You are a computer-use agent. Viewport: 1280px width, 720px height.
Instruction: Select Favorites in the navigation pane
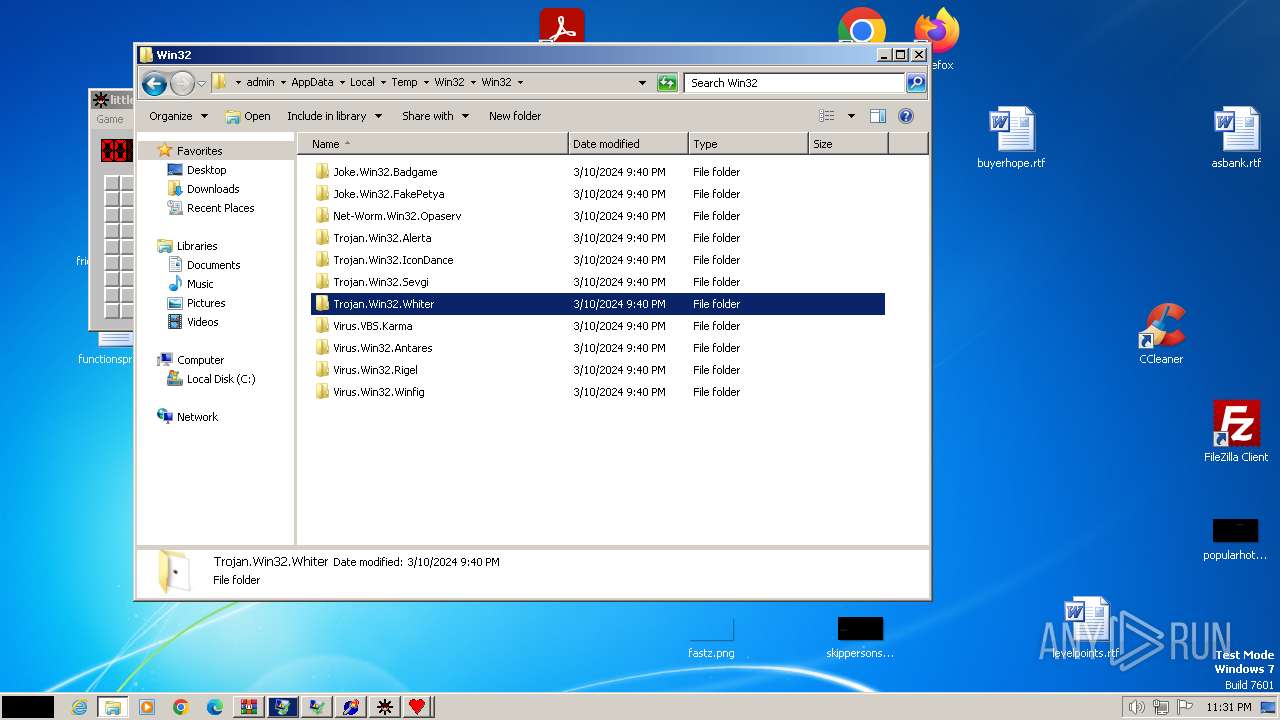(199, 151)
